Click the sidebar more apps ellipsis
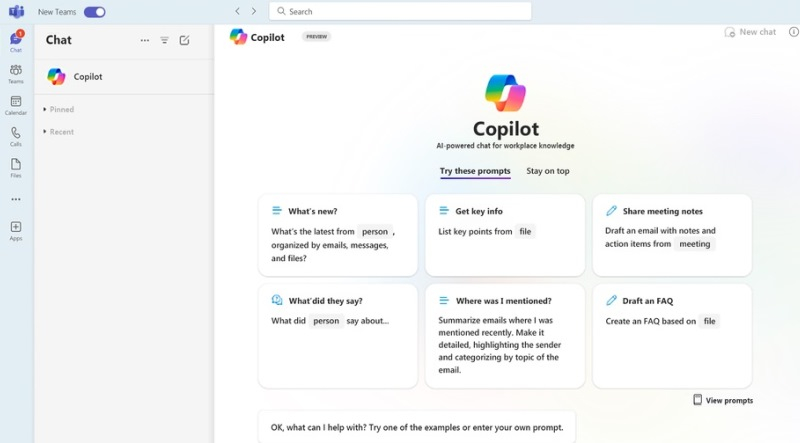The width and height of the screenshot is (800, 443). [16, 199]
